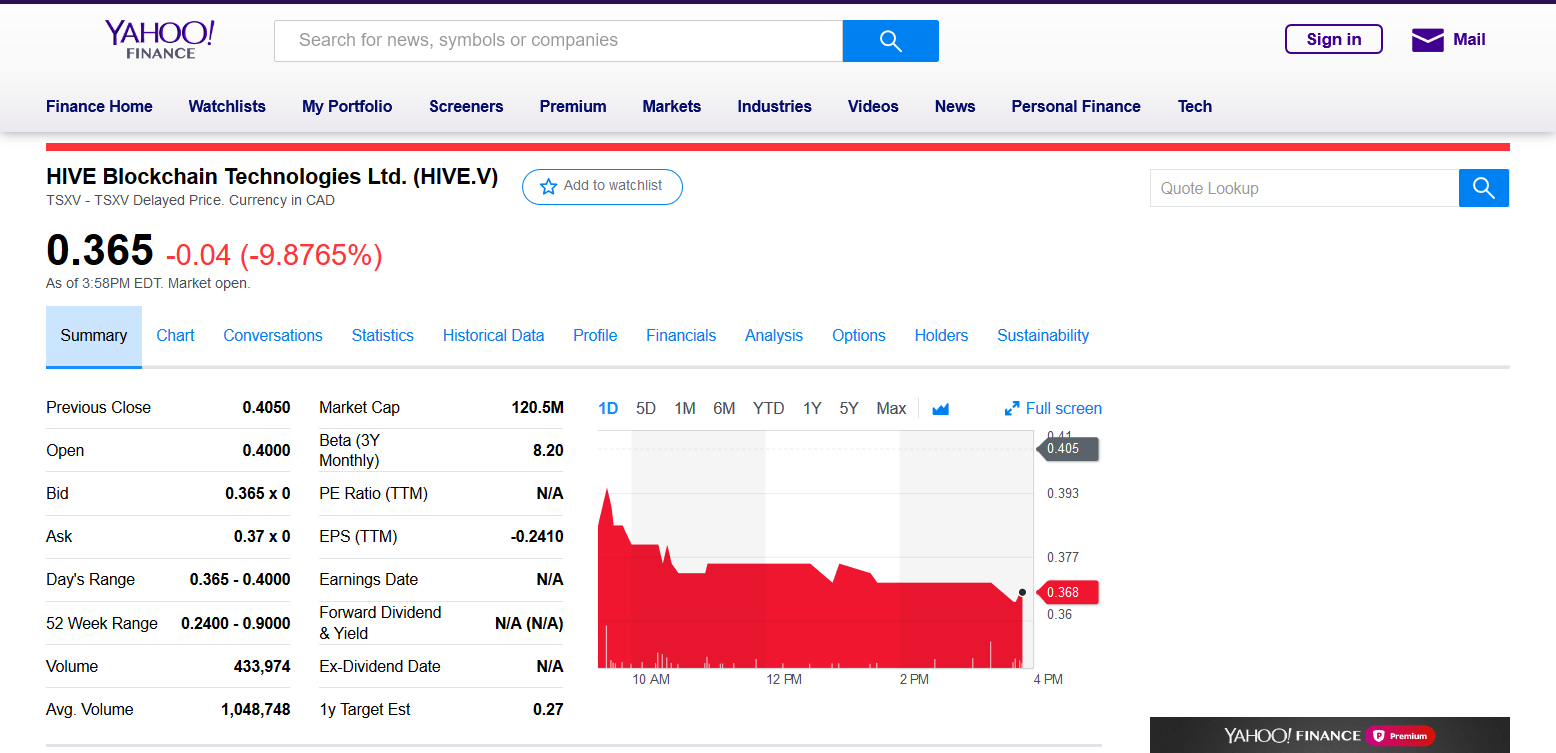Click the Quote Lookup magnifier button

pos(1483,188)
